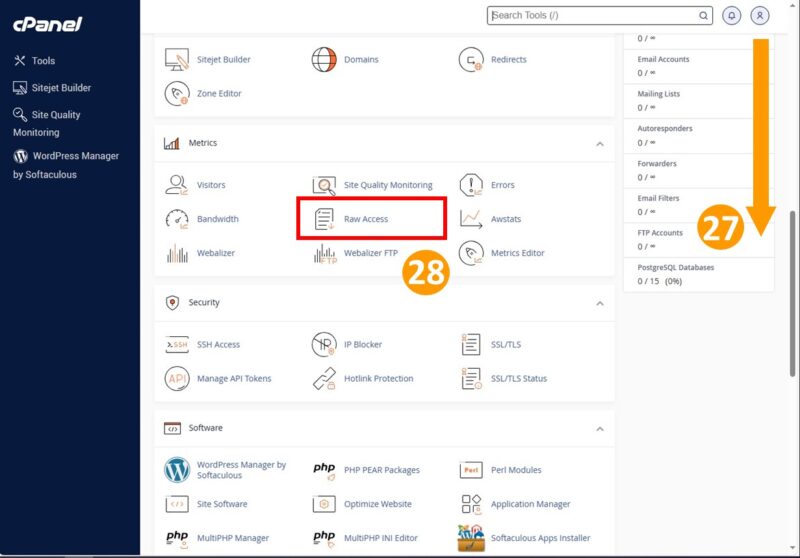Click the Forwarders statistic label
Screen dimensions: 800x558
tap(657, 164)
